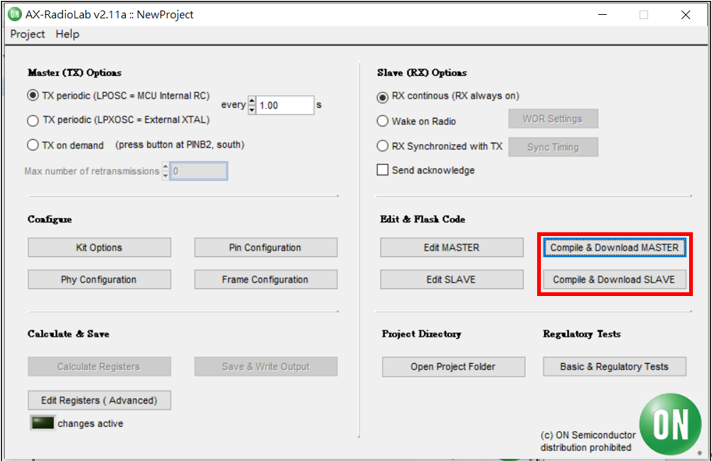This screenshot has width=712, height=461.
Task: Select RX continous (RX always on)
Action: tap(383, 97)
